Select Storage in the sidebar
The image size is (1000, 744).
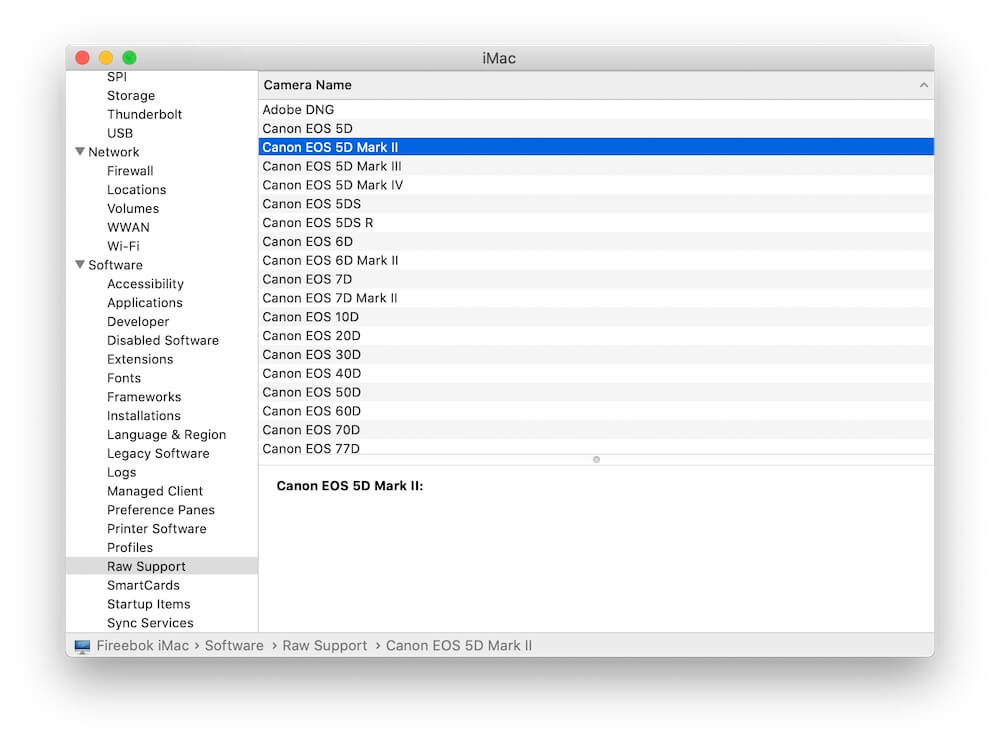tap(131, 96)
